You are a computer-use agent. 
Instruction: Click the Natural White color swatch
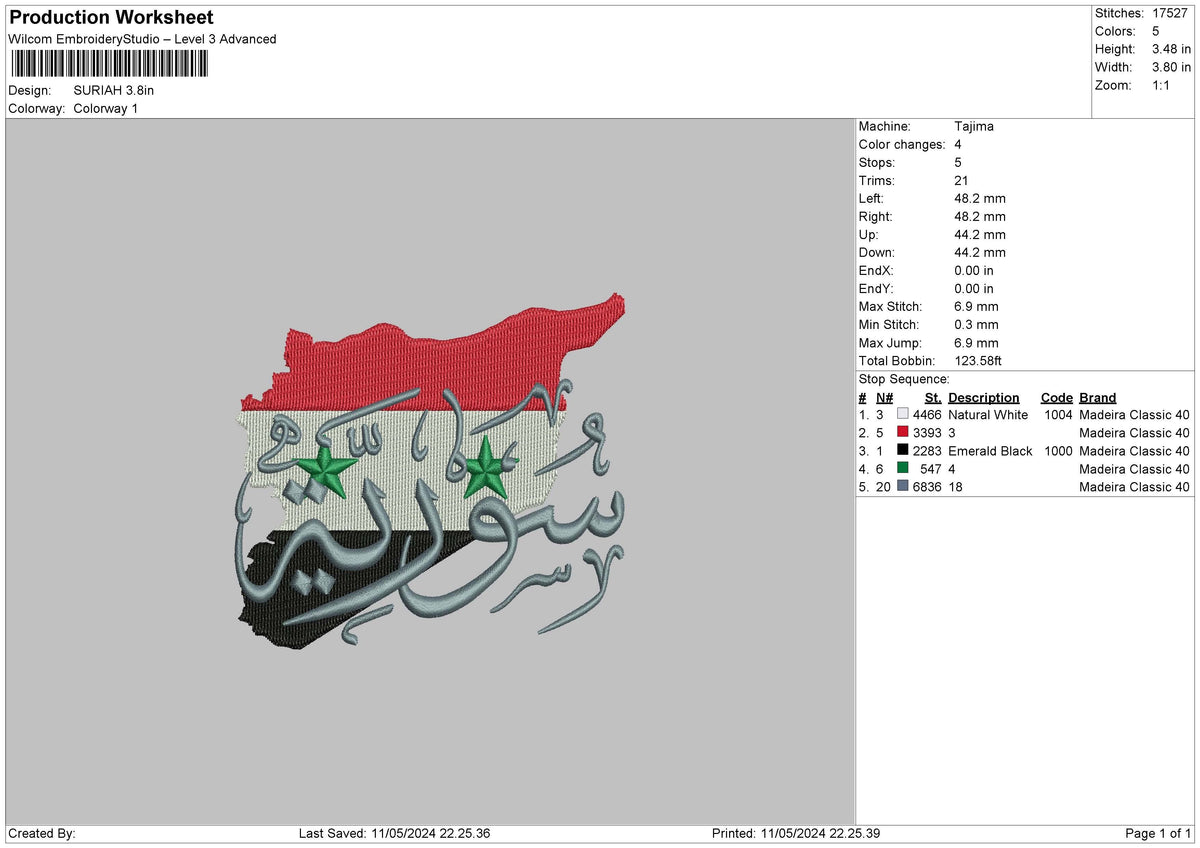point(903,415)
